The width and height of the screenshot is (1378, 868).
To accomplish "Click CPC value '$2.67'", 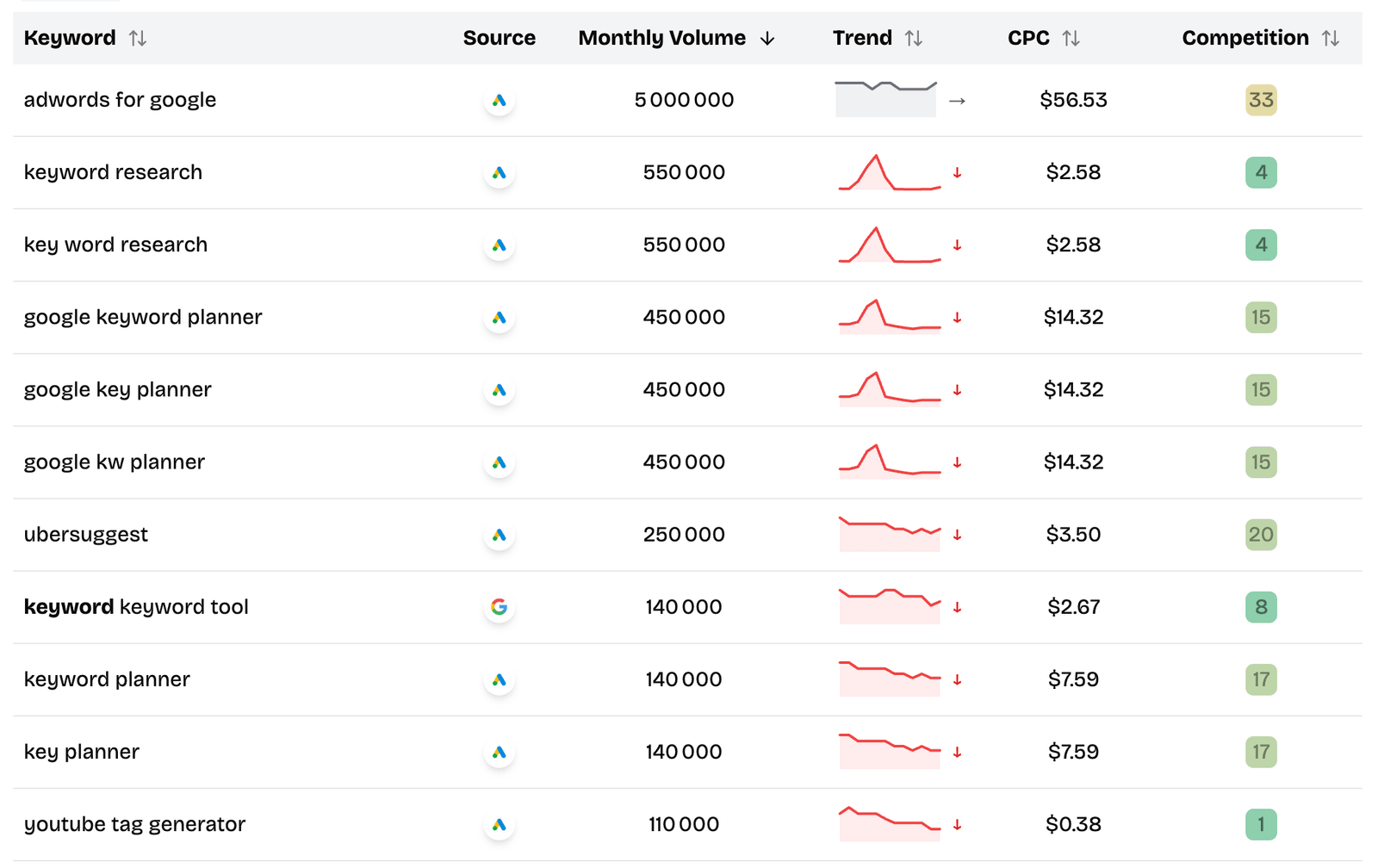I will (x=1073, y=607).
